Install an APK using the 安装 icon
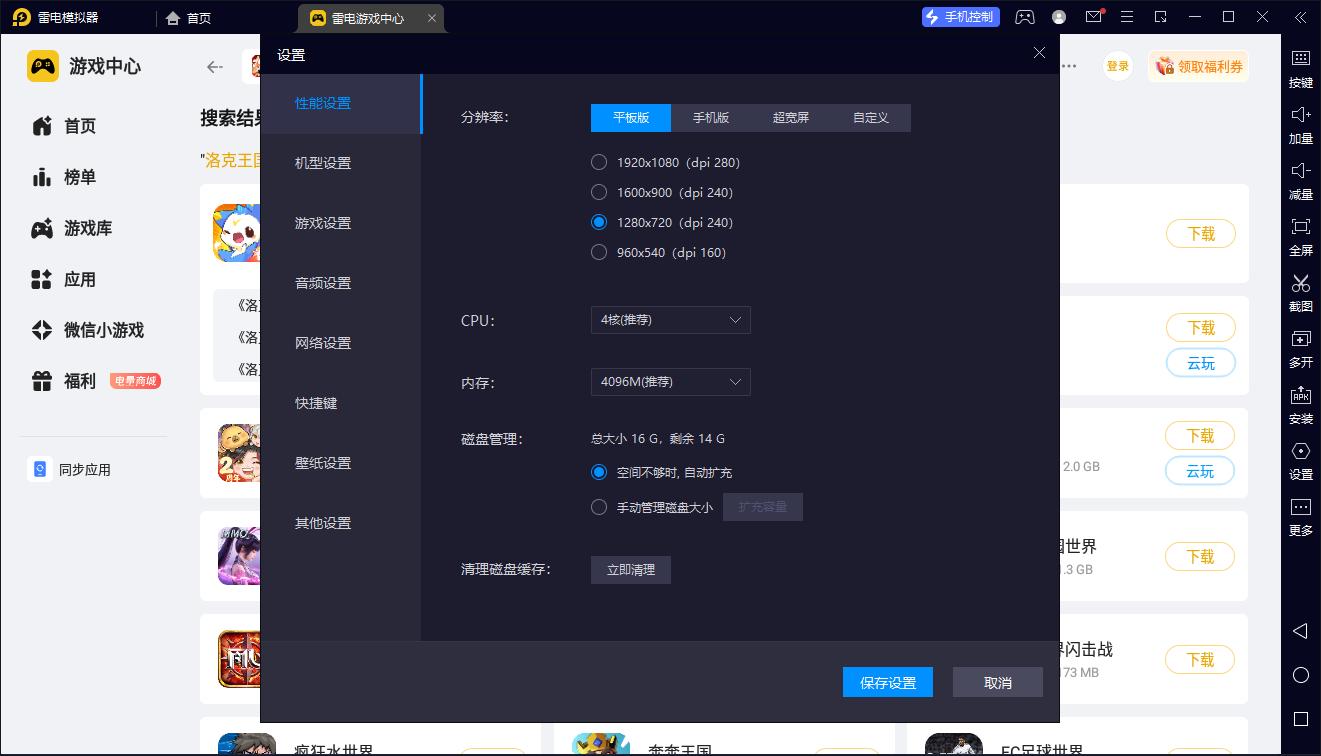The image size is (1321, 756). (1300, 403)
